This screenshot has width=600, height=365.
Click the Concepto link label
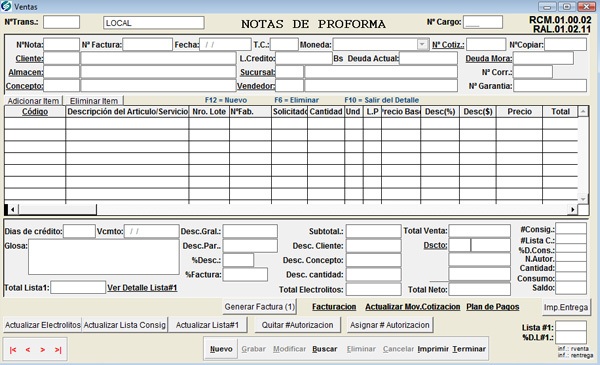click(x=24, y=86)
